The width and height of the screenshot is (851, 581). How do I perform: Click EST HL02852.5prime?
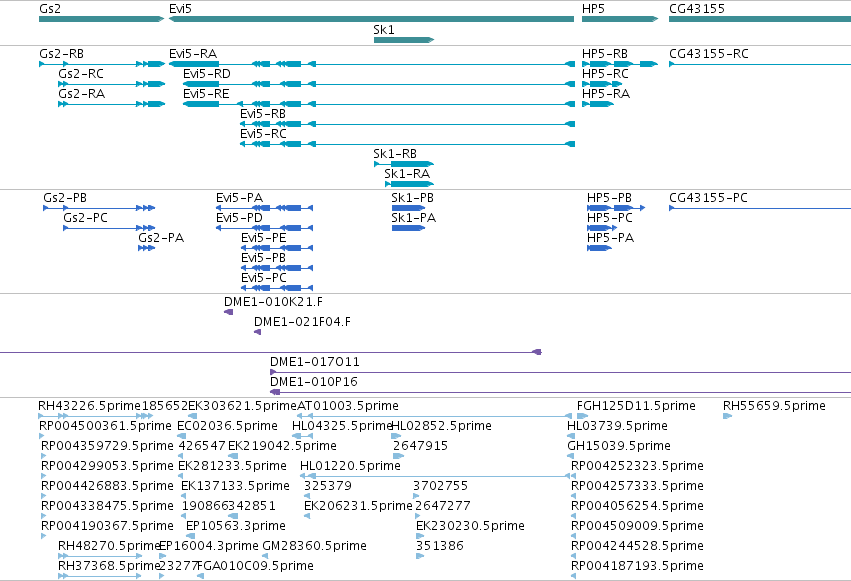[x=441, y=426]
